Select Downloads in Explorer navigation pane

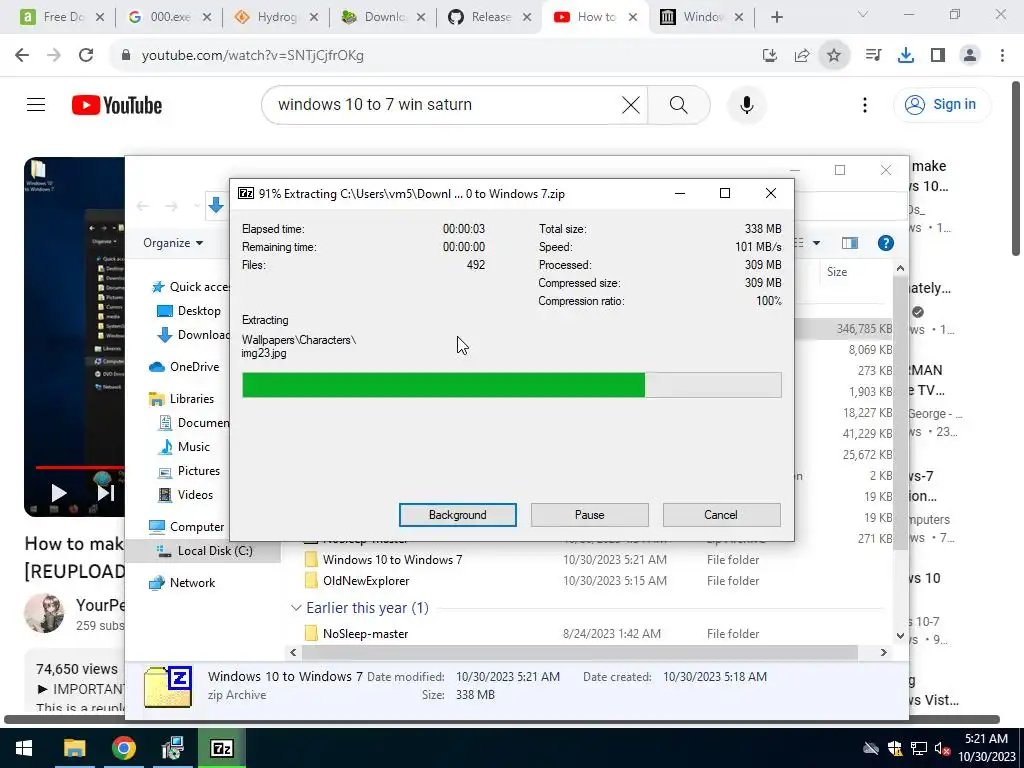(x=193, y=335)
